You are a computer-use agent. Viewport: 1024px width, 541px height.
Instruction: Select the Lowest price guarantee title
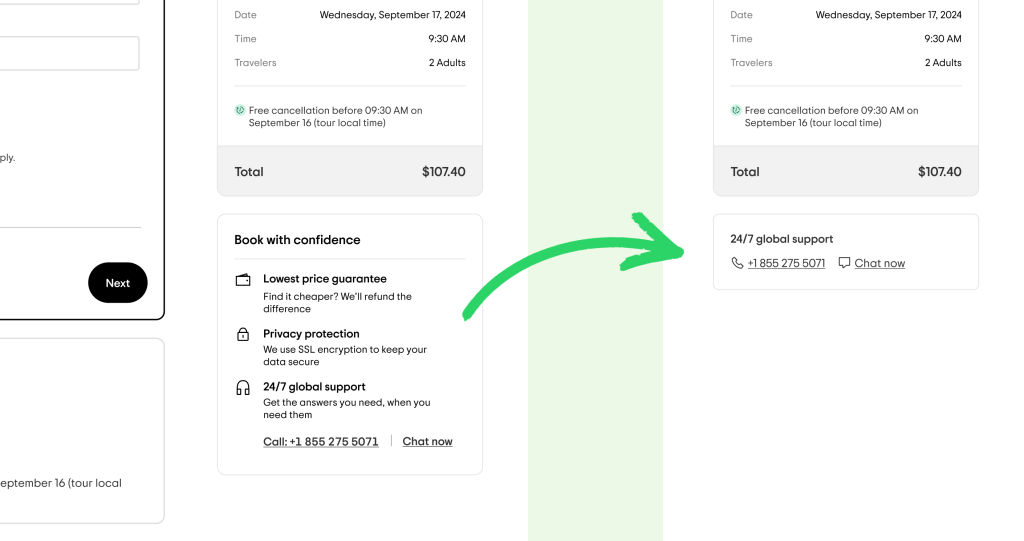[x=325, y=279]
